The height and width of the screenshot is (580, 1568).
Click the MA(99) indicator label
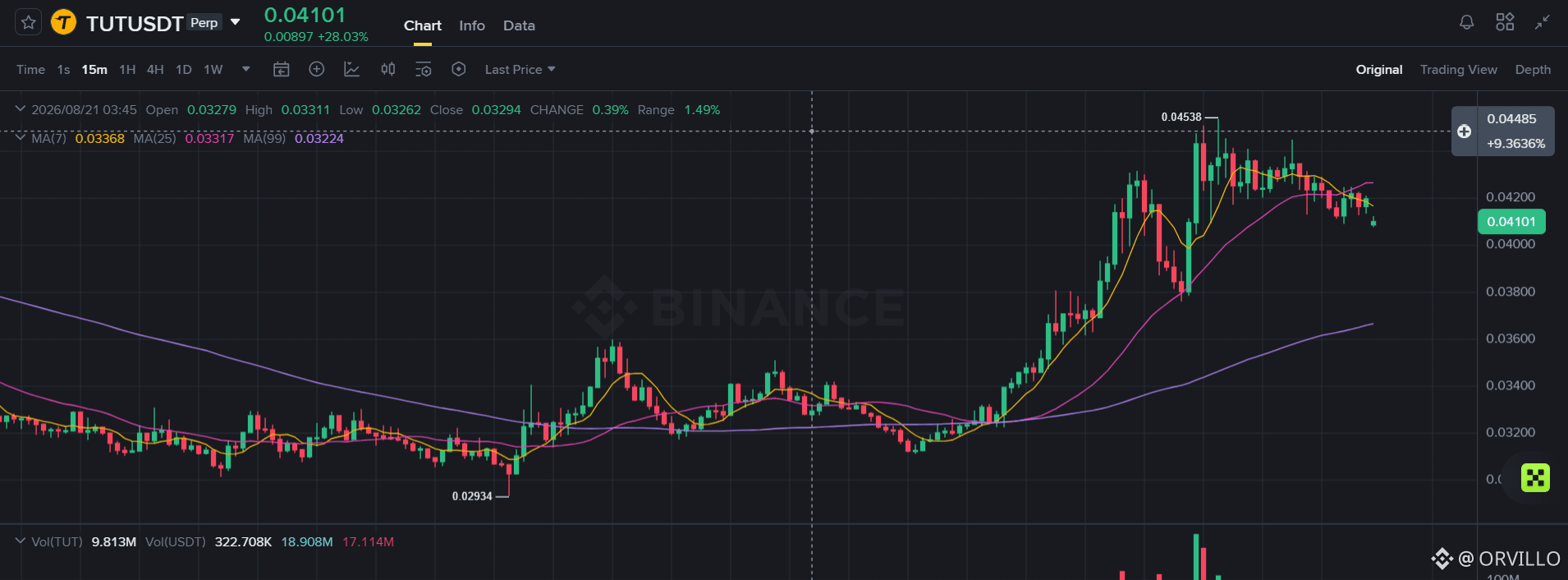click(264, 138)
